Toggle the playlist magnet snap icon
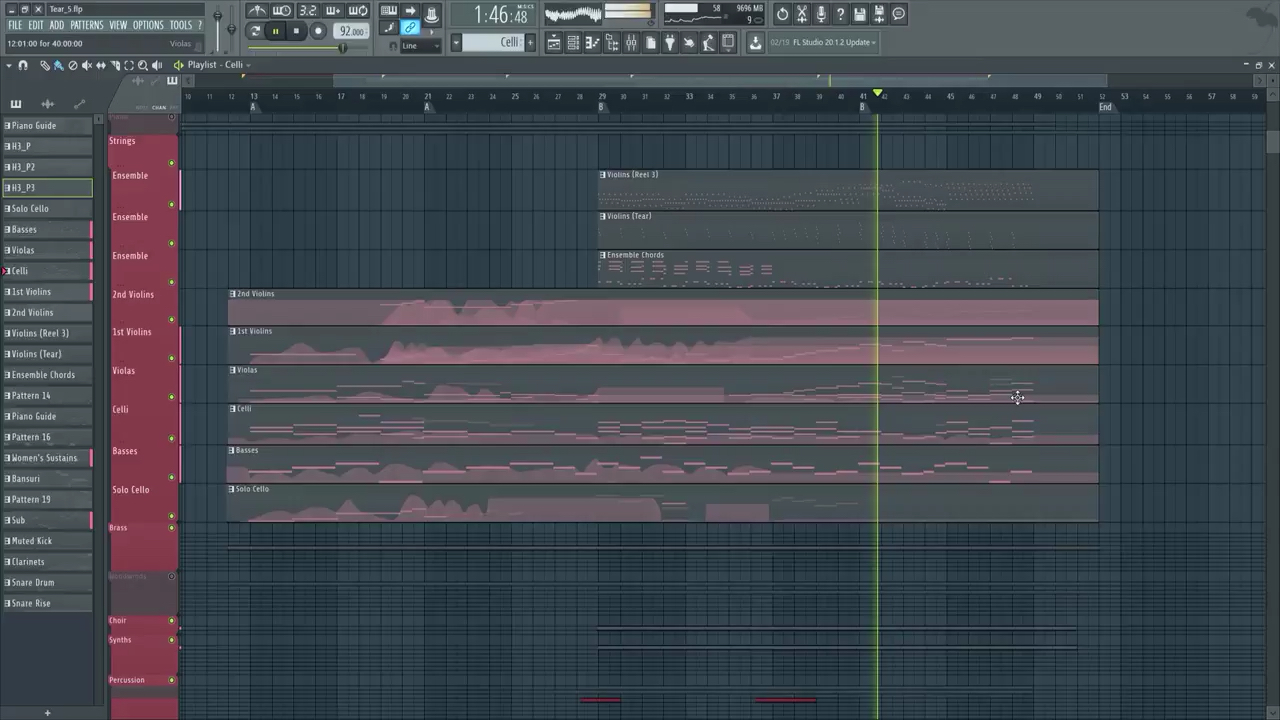The height and width of the screenshot is (720, 1280). (23, 65)
